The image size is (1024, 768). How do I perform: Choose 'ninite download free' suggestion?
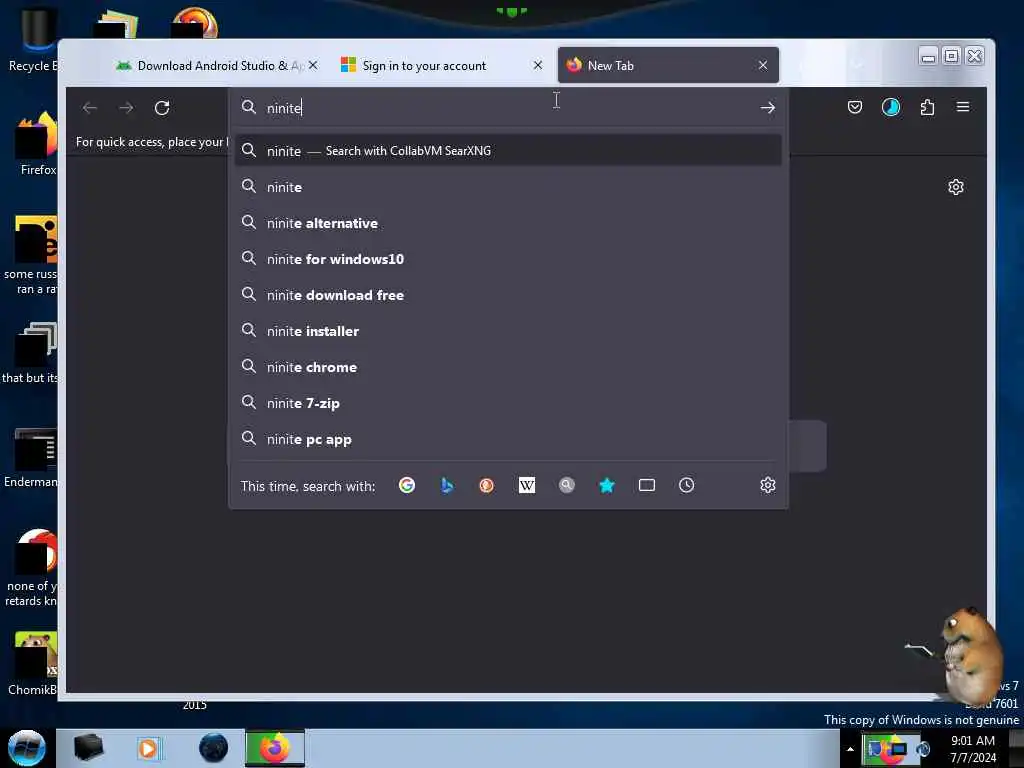pyautogui.click(x=508, y=295)
